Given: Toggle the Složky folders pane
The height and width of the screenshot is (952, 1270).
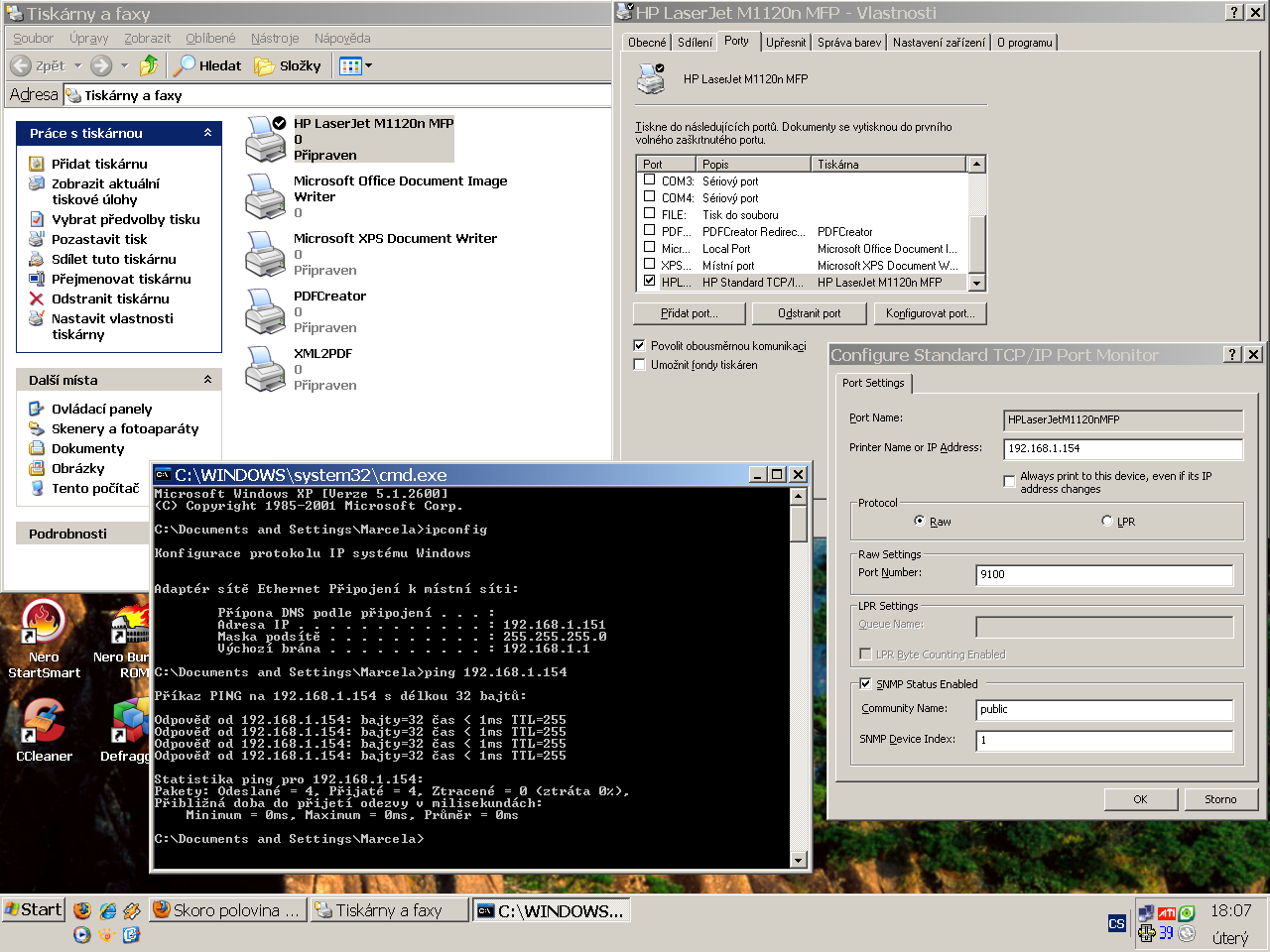Looking at the screenshot, I should (x=288, y=65).
